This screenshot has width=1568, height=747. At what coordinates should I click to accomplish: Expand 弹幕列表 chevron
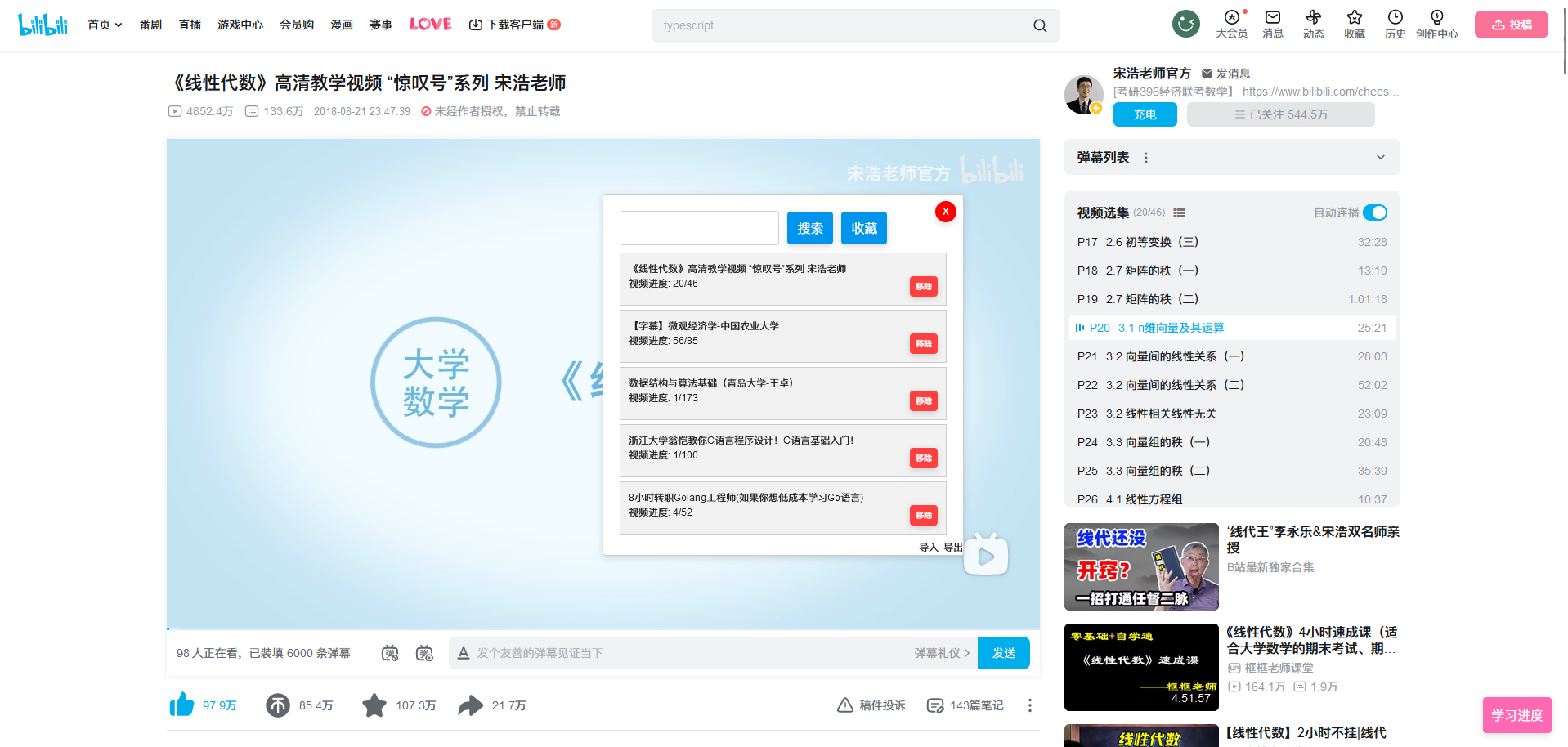pyautogui.click(x=1381, y=158)
